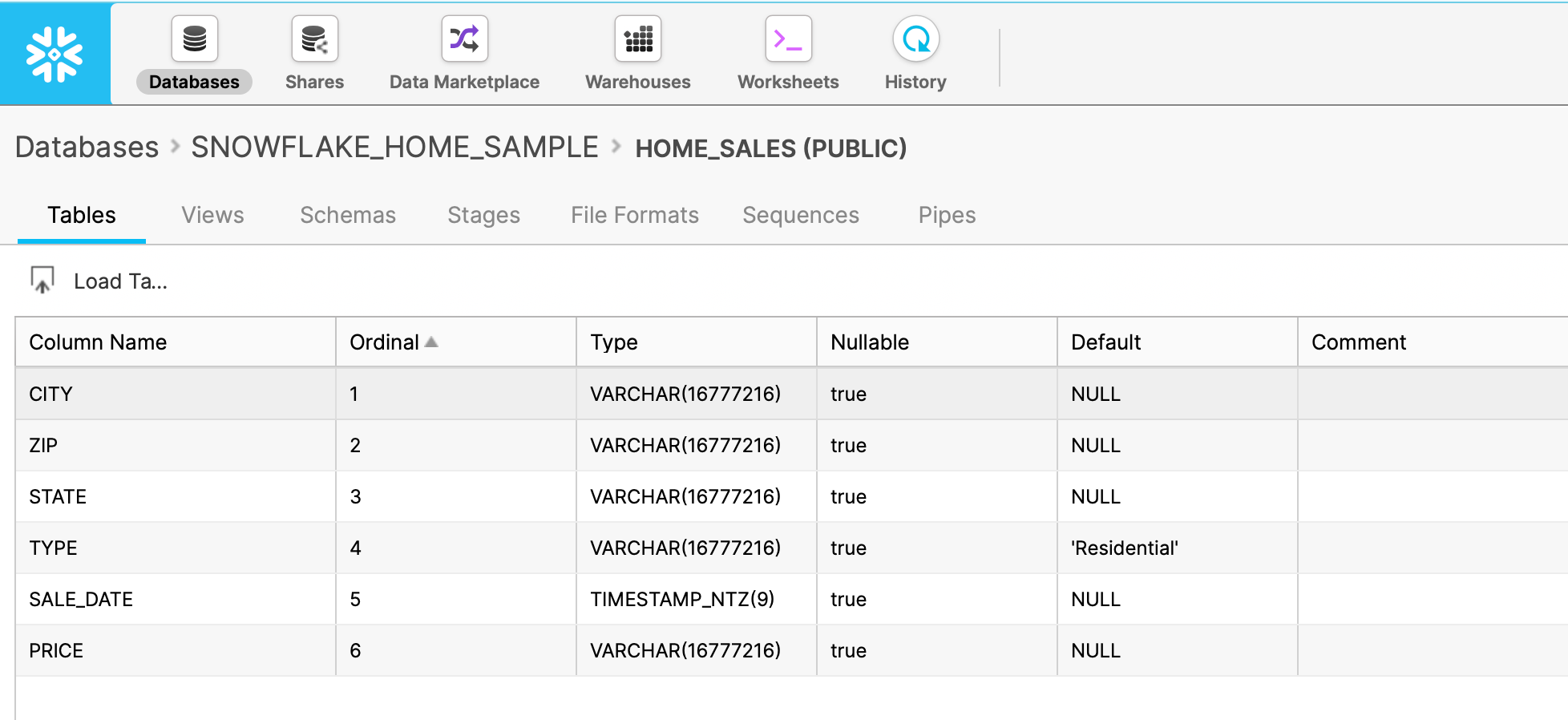The height and width of the screenshot is (720, 1568).
Task: Select the History label in navigation
Action: (x=915, y=82)
